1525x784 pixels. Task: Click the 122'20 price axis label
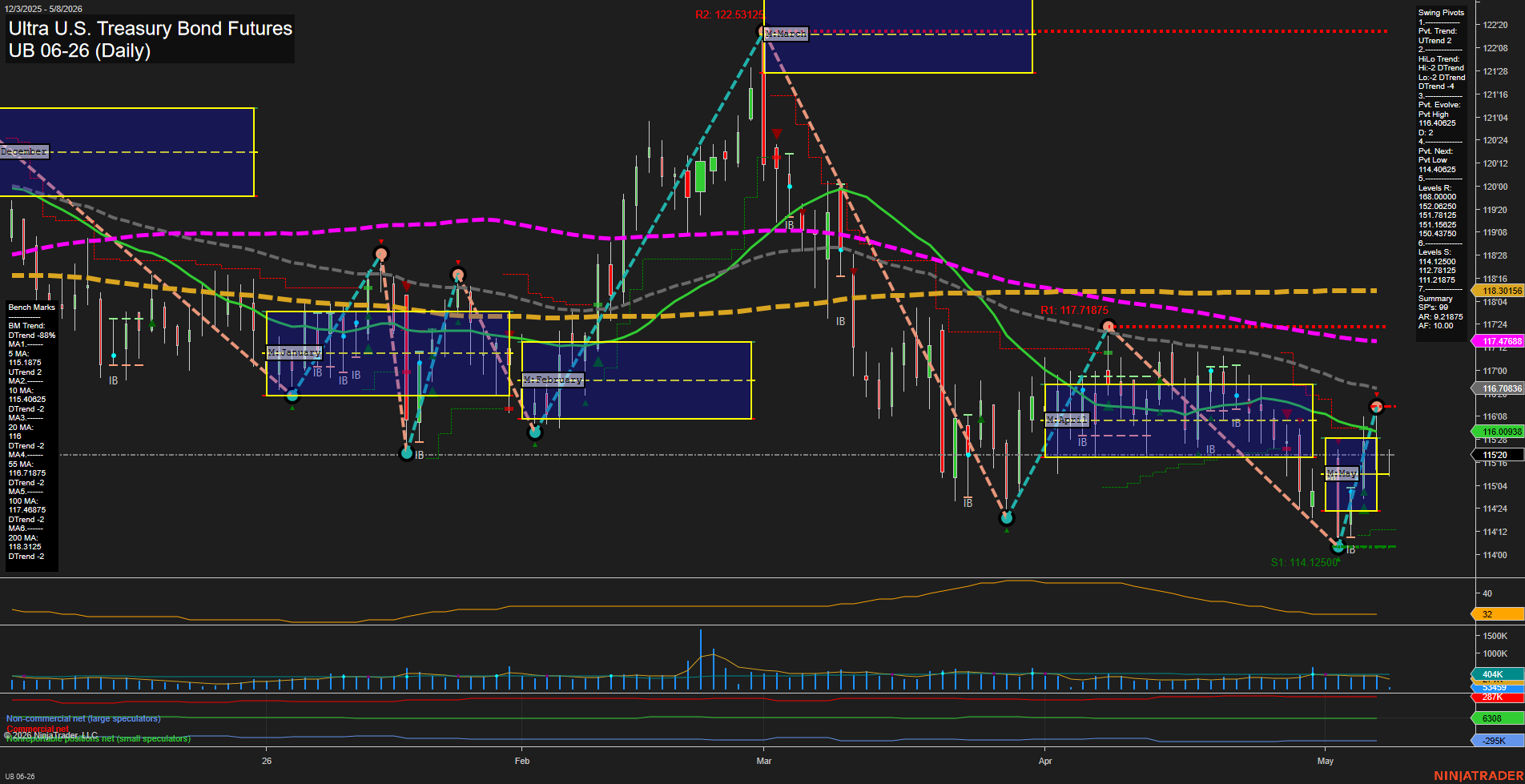[1495, 26]
